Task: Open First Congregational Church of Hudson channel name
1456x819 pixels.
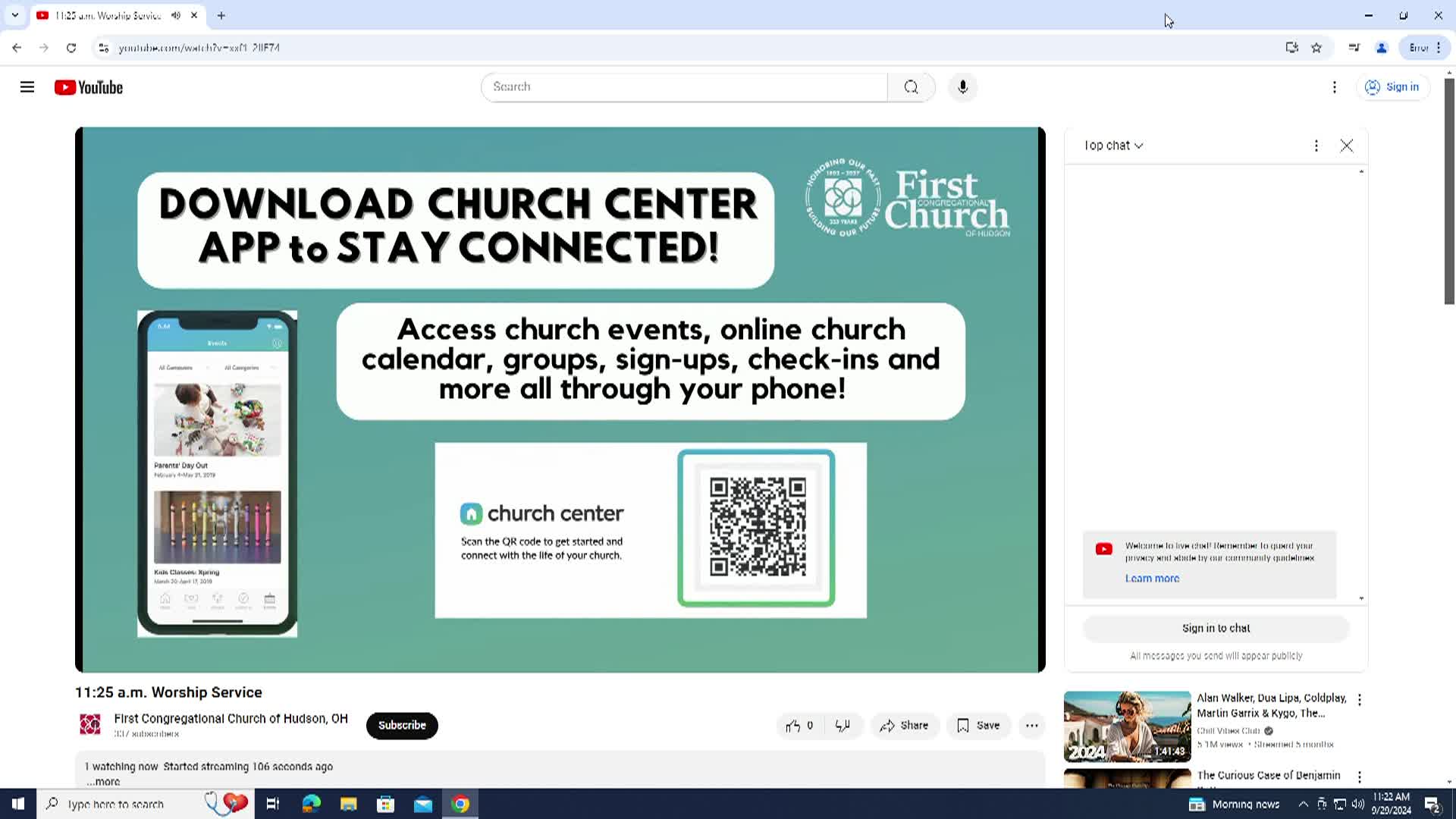Action: point(231,718)
